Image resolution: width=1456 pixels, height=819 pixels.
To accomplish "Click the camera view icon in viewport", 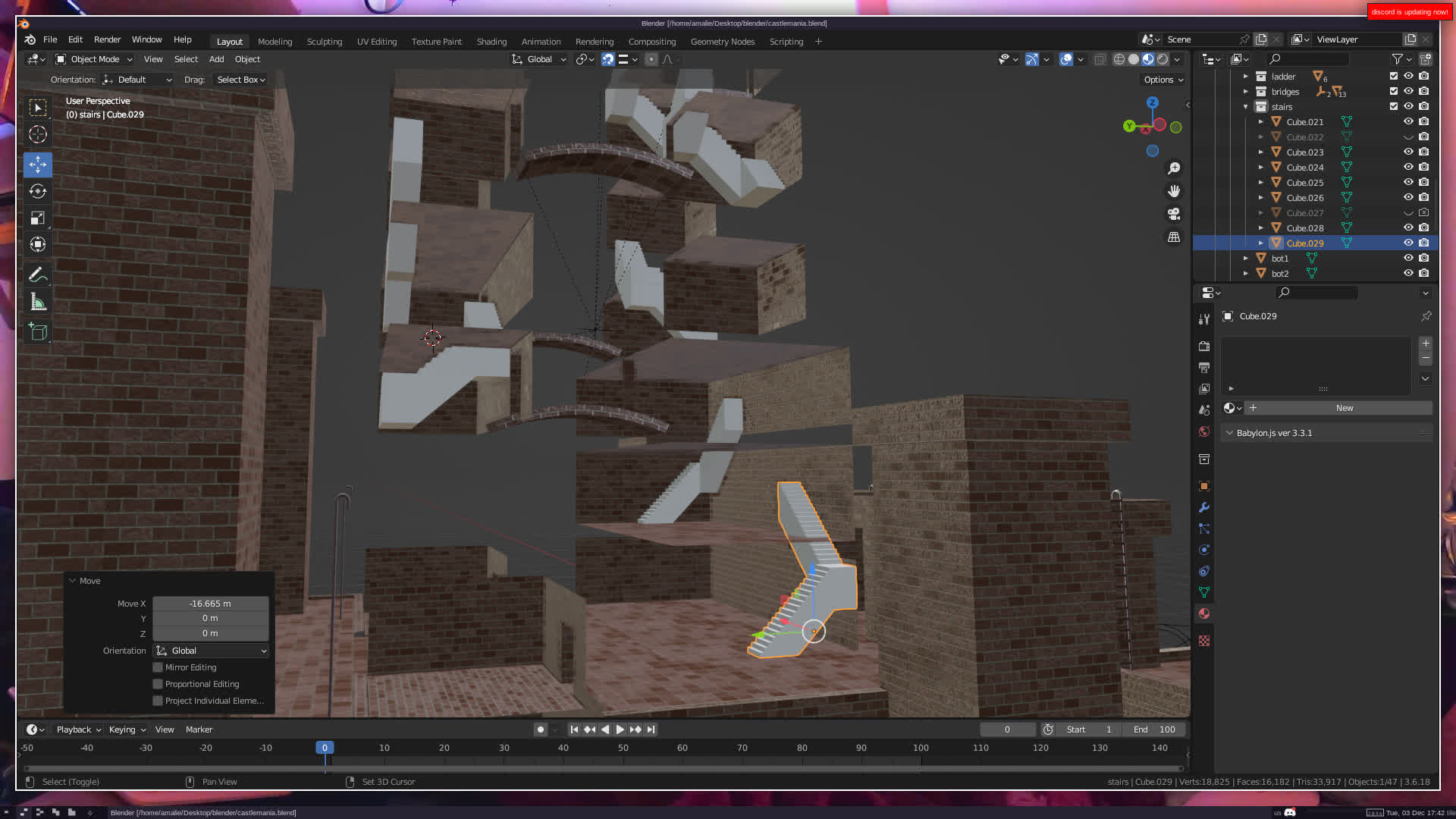I will [x=1174, y=214].
